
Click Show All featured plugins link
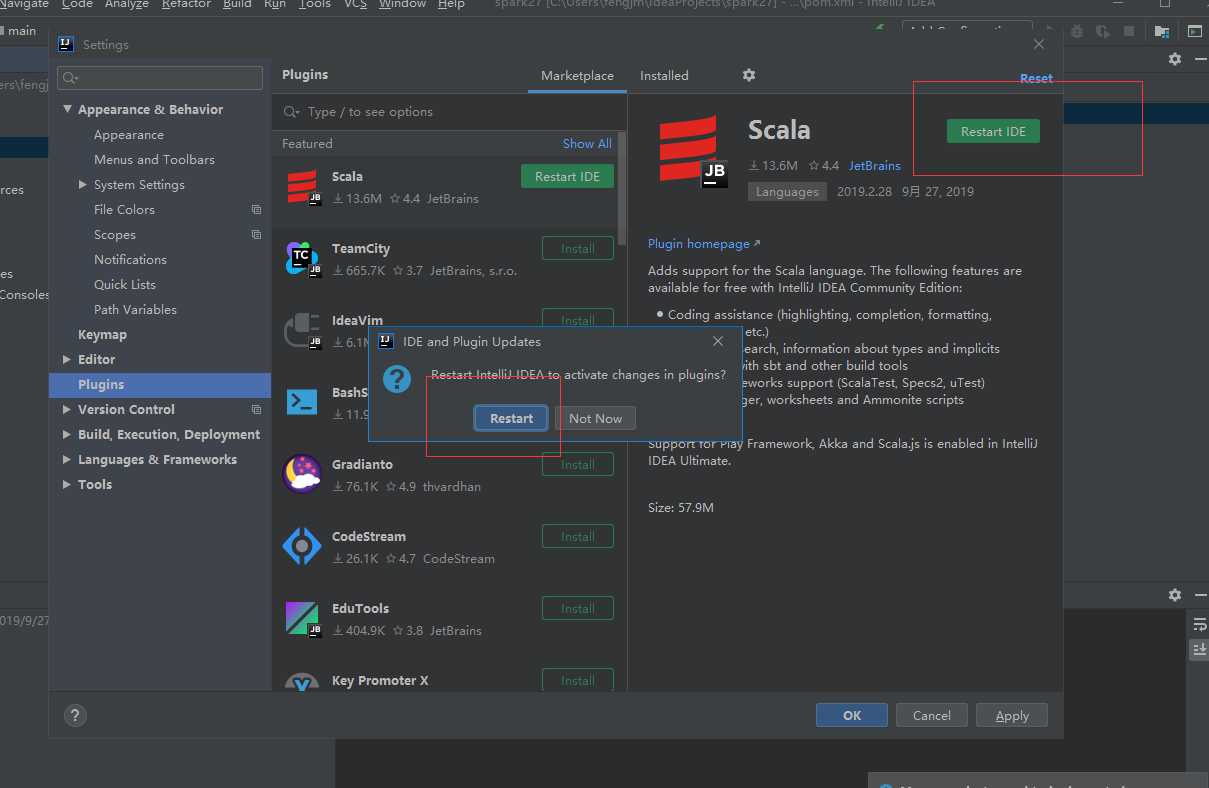pyautogui.click(x=587, y=143)
